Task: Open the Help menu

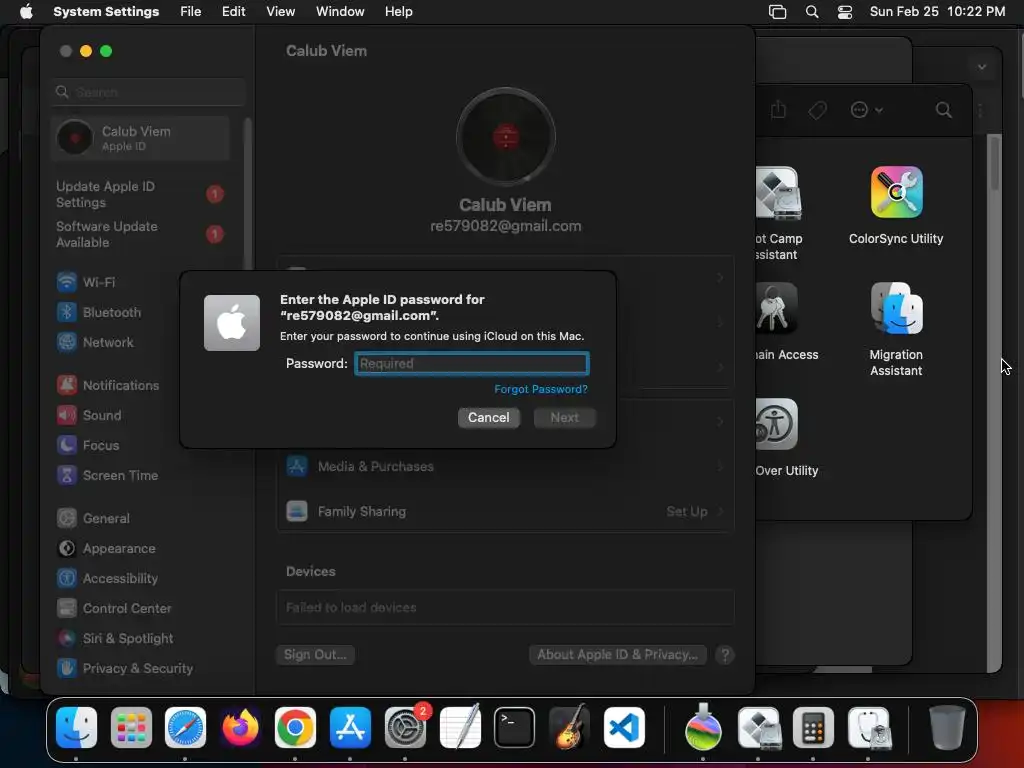Action: [398, 12]
